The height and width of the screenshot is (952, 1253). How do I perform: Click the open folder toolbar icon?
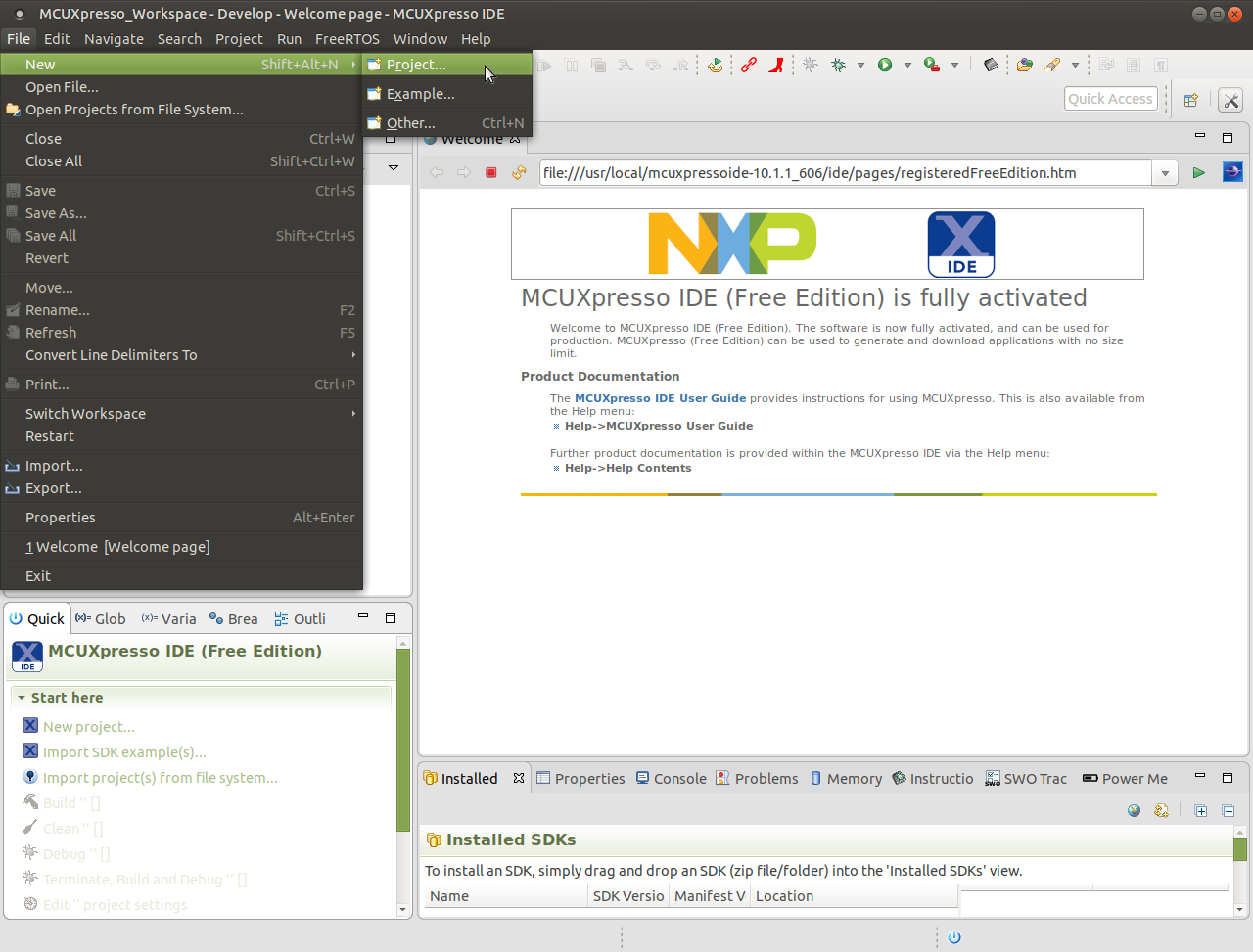pyautogui.click(x=1025, y=65)
